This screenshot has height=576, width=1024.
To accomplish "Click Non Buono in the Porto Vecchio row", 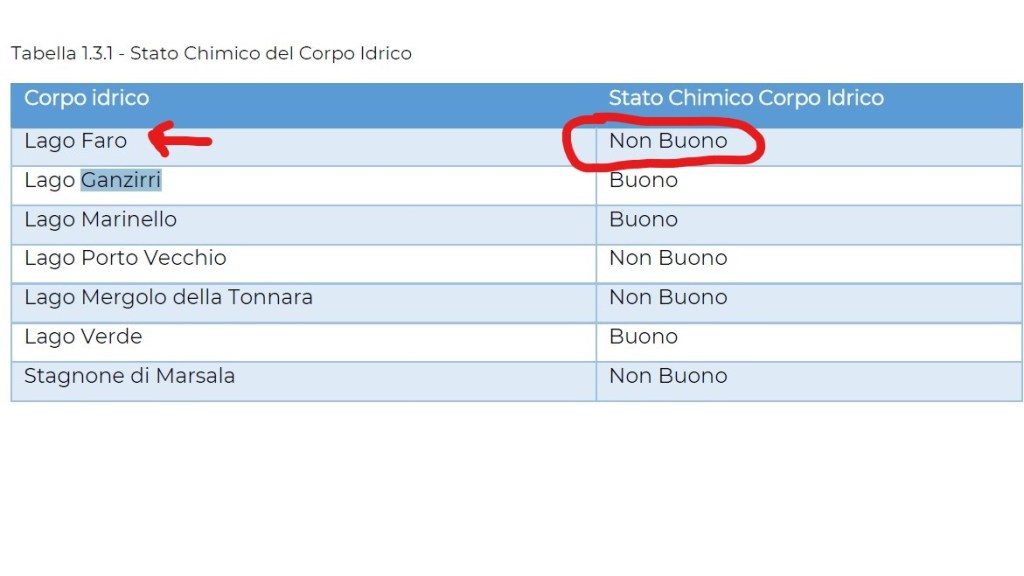I will [x=667, y=258].
